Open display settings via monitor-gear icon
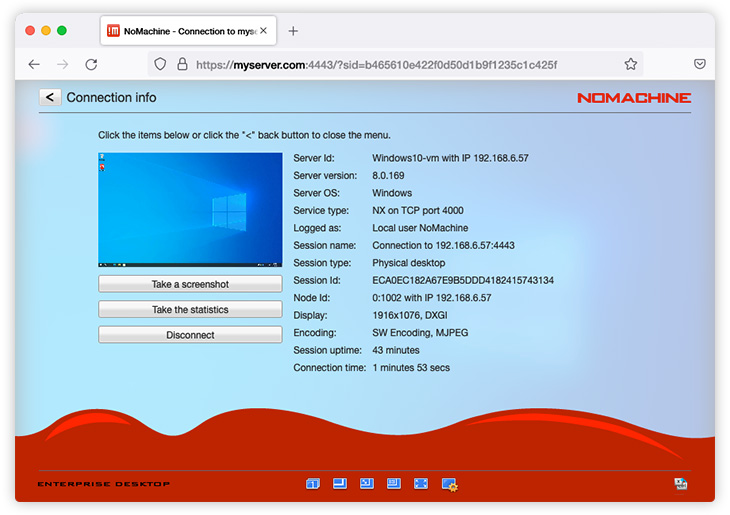 point(449,485)
